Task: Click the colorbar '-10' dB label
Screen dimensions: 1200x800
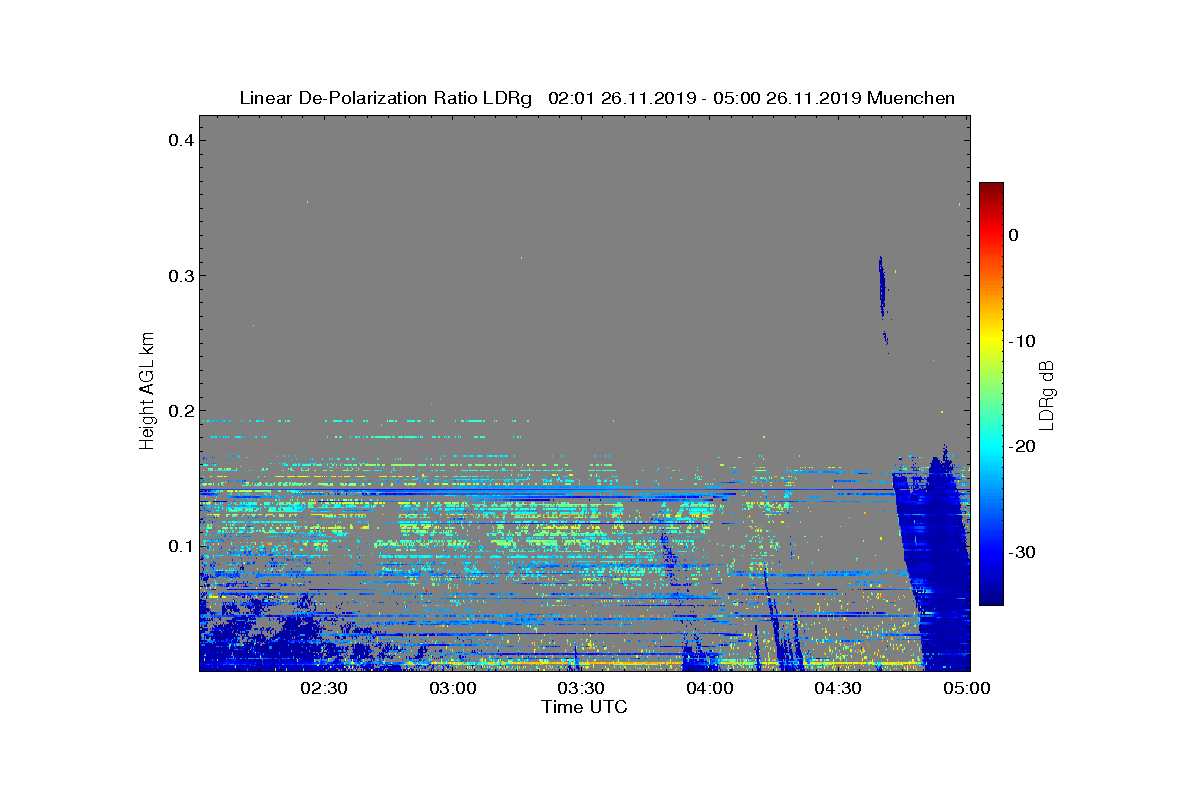Action: click(1022, 341)
